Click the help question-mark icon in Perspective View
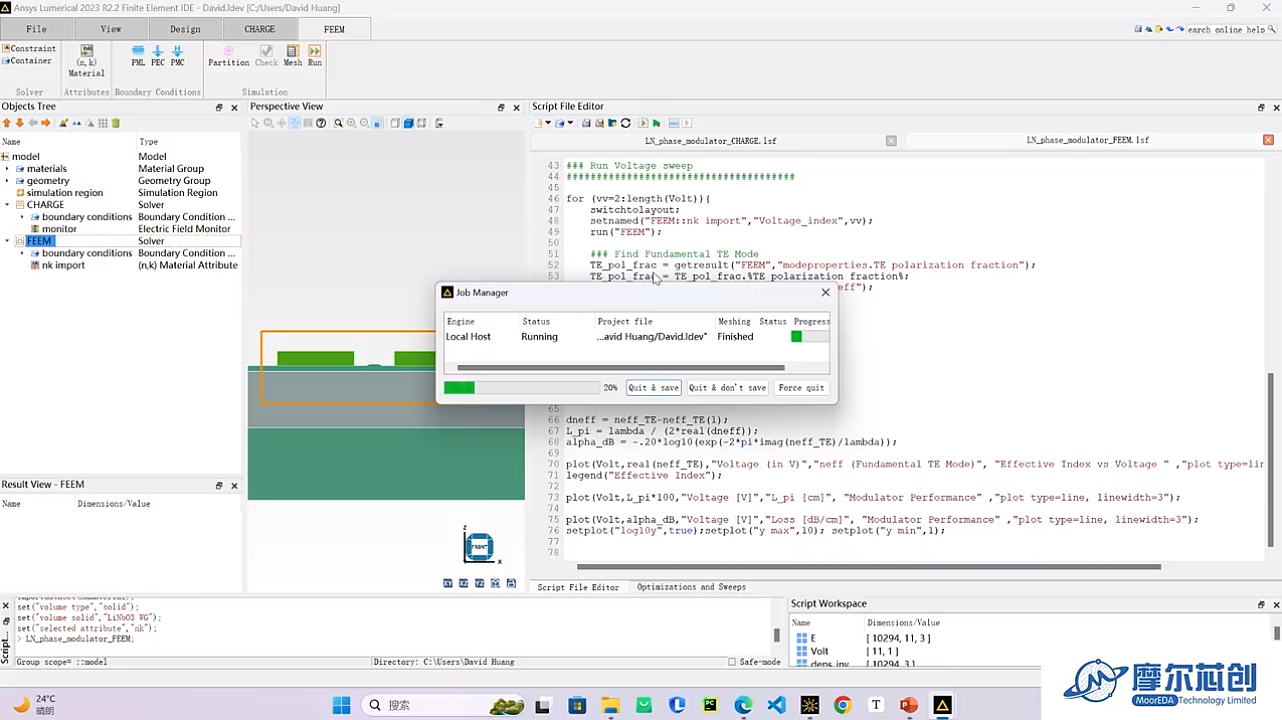The height and width of the screenshot is (720, 1282). pos(321,123)
